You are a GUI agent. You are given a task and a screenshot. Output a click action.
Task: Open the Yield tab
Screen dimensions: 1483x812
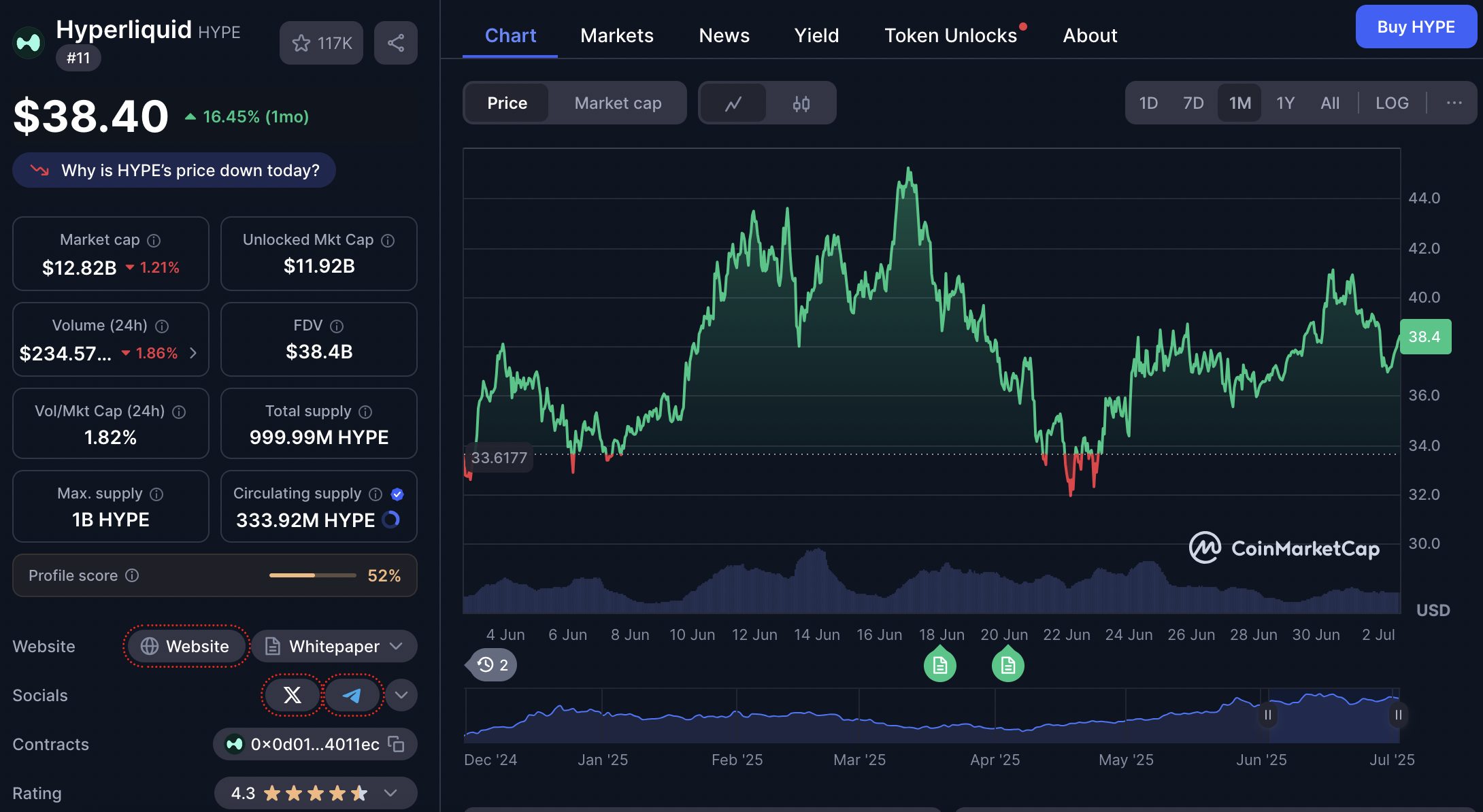tap(816, 35)
